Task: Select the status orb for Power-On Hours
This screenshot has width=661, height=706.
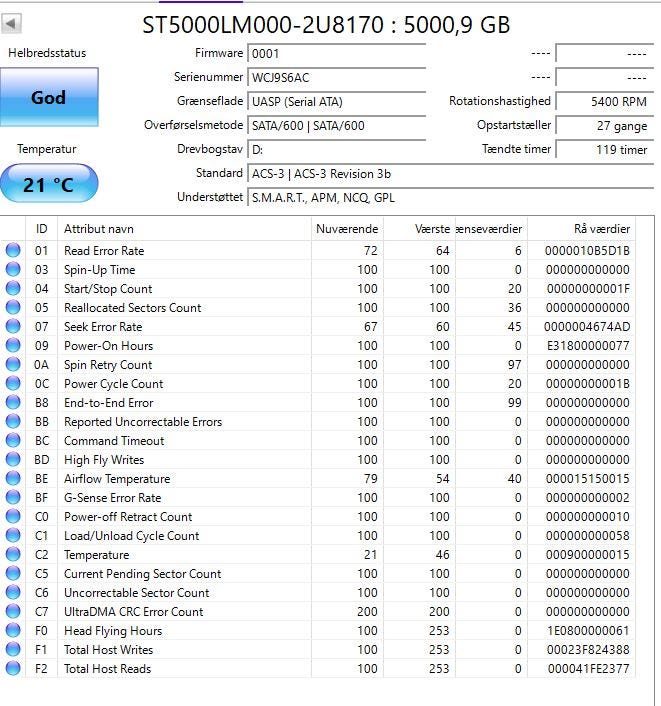Action: tap(13, 345)
